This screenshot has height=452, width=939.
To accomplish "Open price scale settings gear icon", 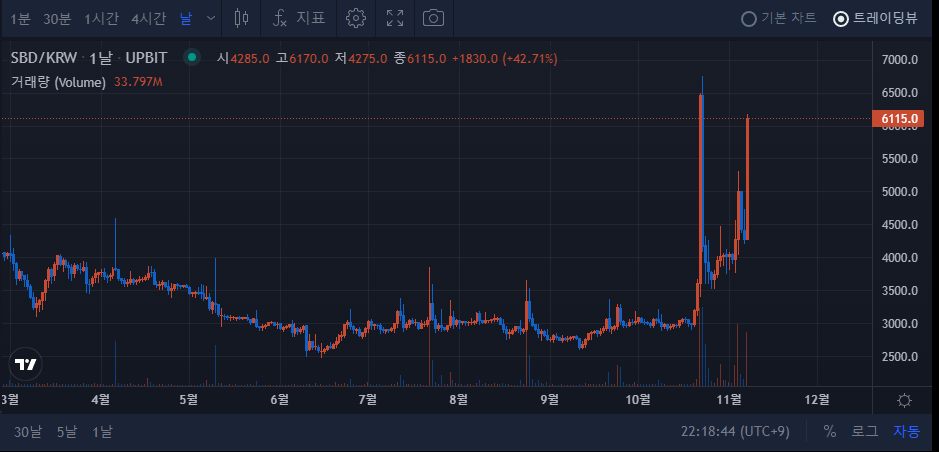I will point(905,401).
